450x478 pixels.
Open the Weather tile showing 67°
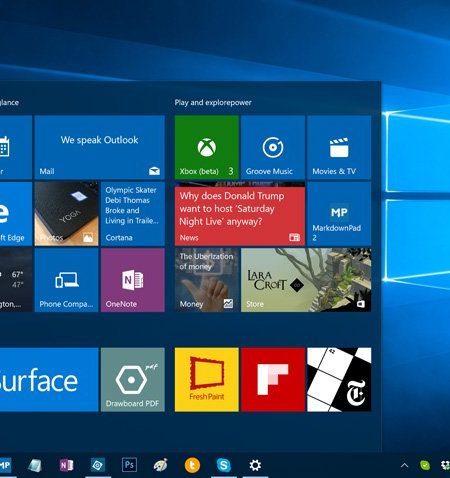pos(16,280)
